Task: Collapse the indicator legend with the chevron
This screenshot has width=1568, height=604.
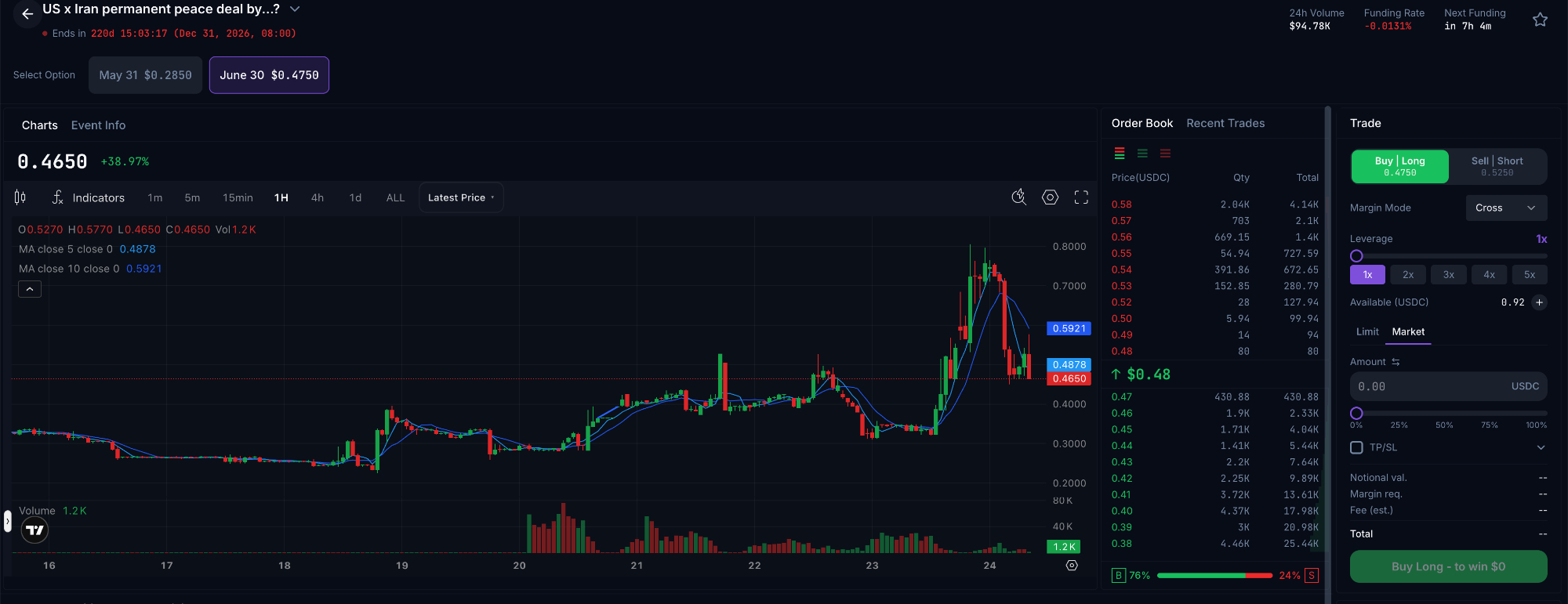Action: [30, 289]
